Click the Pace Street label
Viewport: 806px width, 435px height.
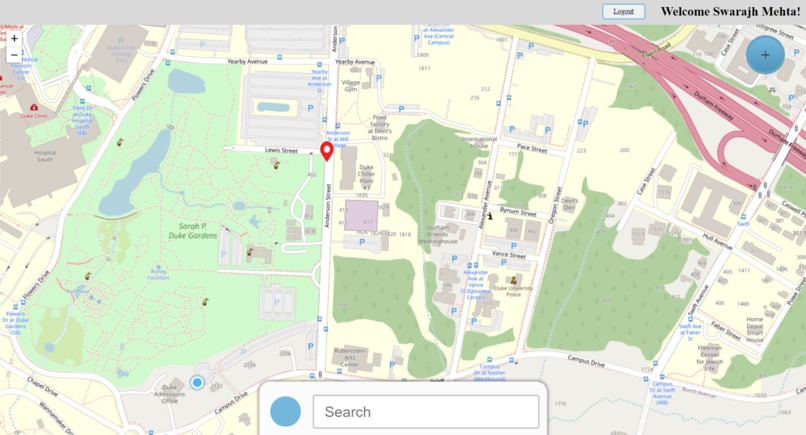pyautogui.click(x=532, y=148)
